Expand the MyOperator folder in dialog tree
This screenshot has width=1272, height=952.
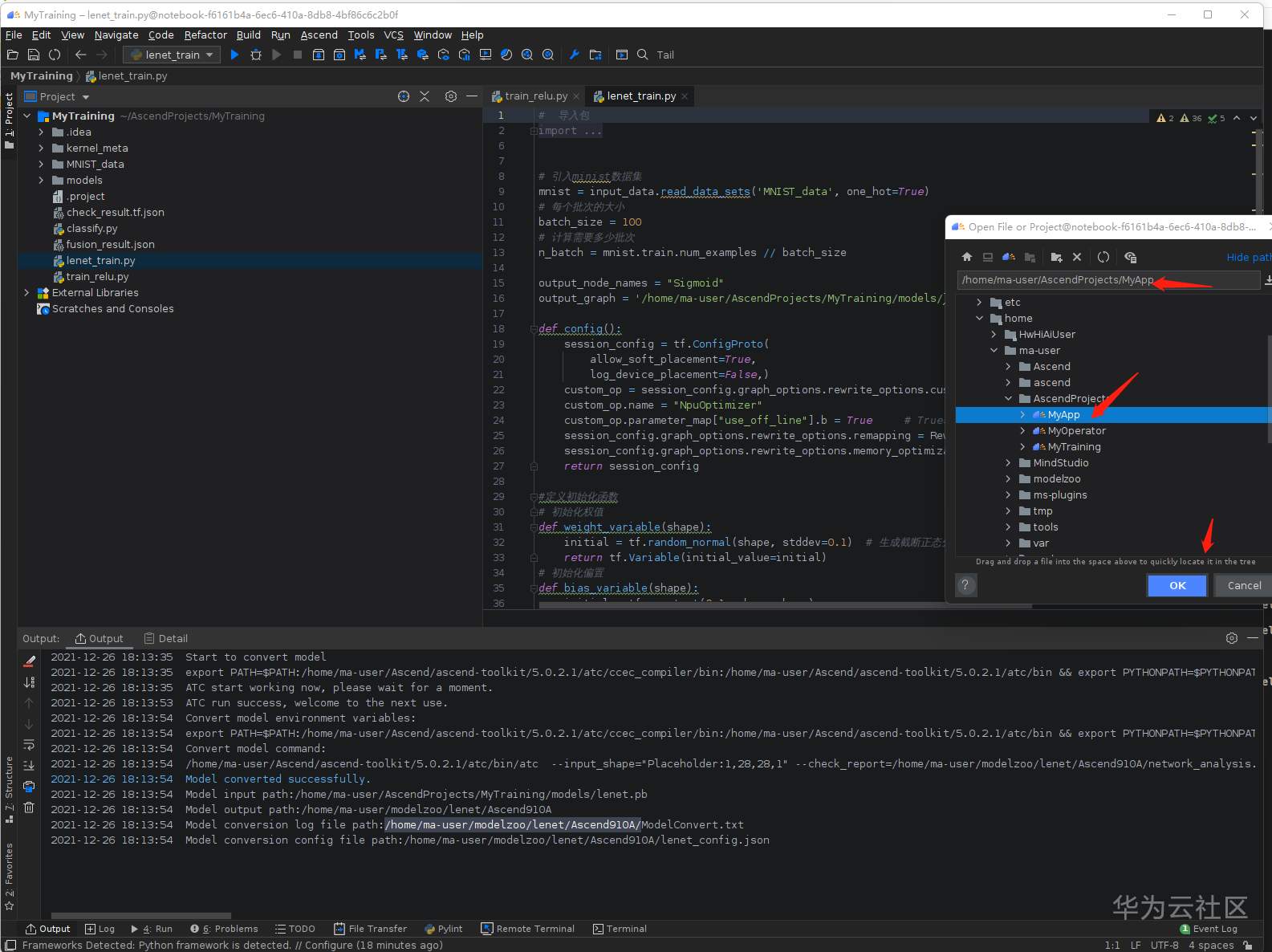(x=1022, y=431)
